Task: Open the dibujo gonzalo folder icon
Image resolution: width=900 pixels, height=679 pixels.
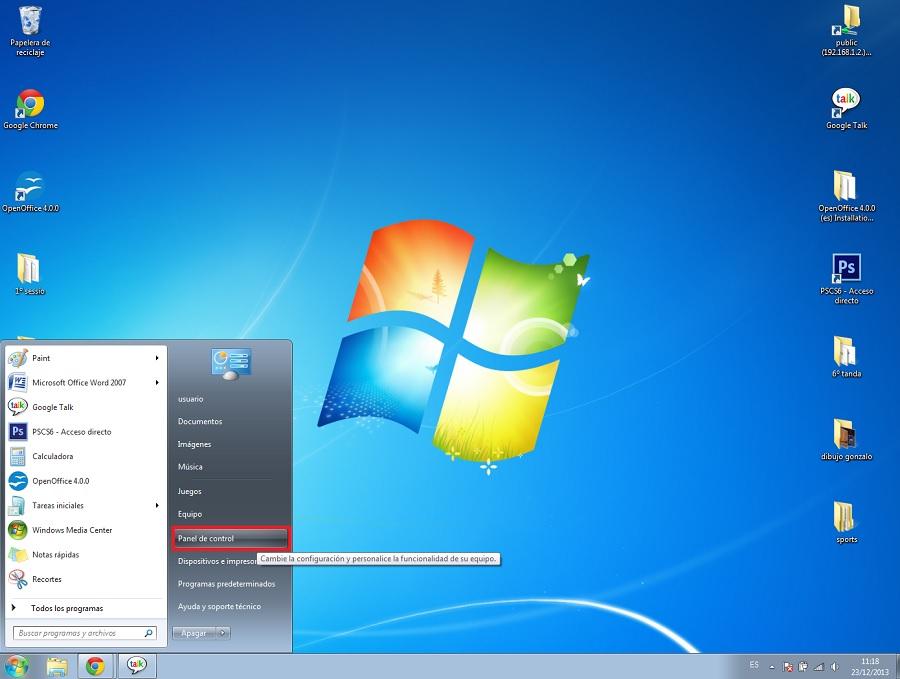Action: [846, 434]
